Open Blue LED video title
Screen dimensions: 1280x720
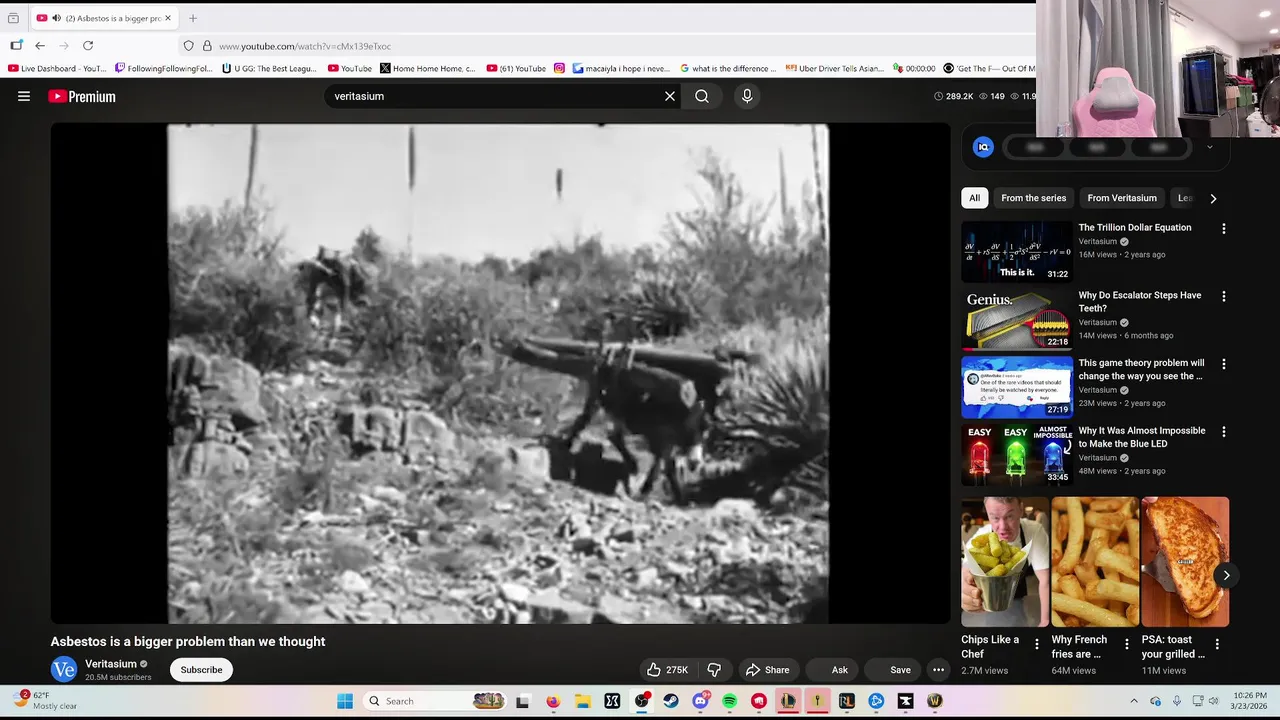click(1141, 437)
